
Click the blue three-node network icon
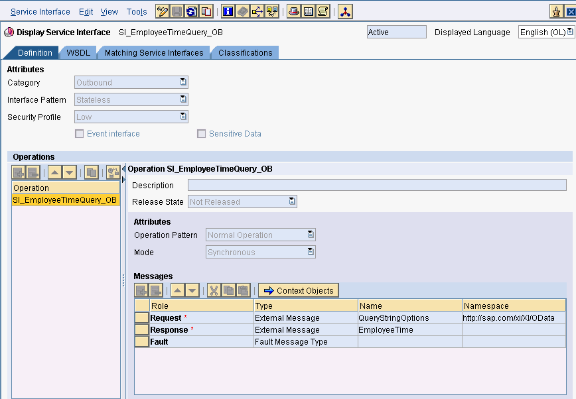[345, 11]
